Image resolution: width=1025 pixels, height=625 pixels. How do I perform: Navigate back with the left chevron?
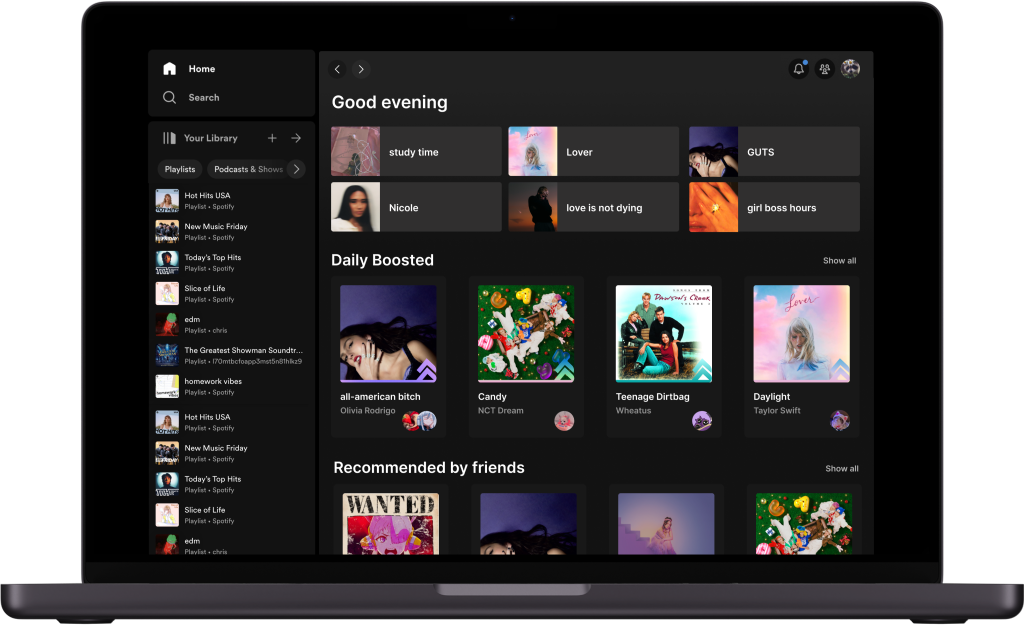click(x=337, y=69)
